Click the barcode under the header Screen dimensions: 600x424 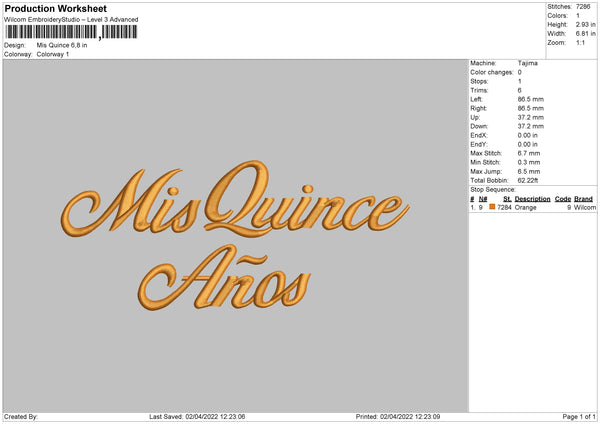coord(70,32)
